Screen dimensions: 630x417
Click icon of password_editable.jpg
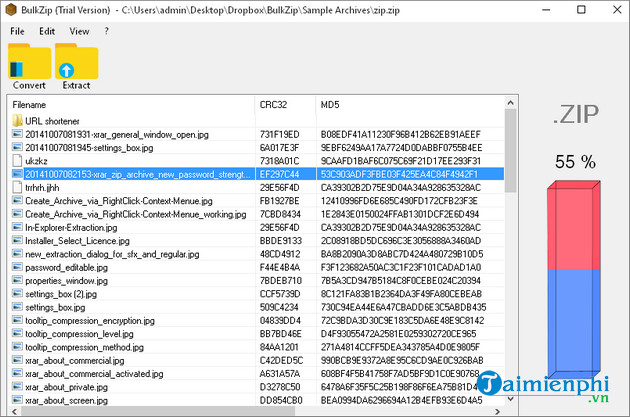(x=17, y=267)
